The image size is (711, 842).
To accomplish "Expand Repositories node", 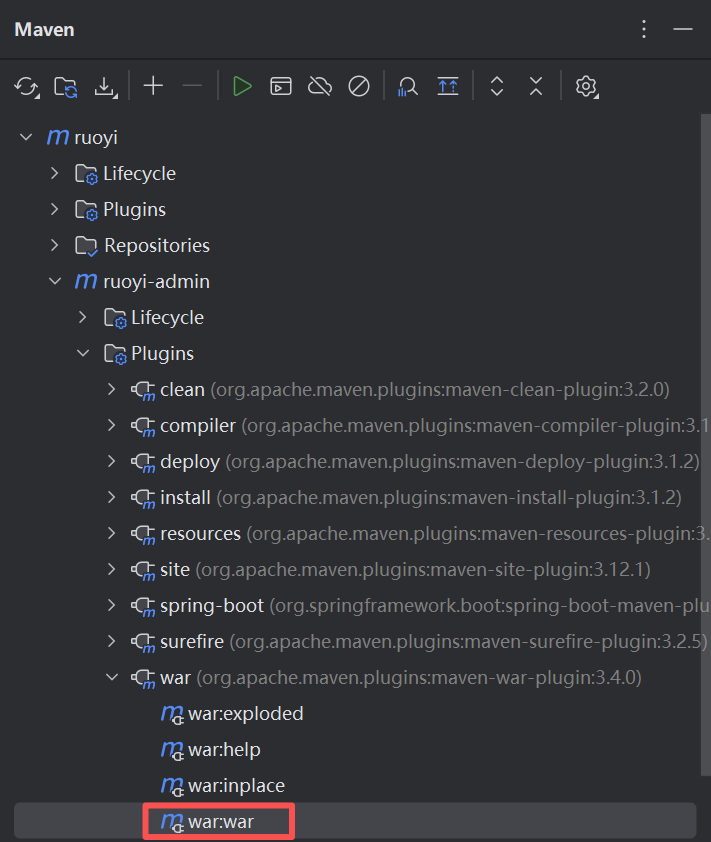I will (x=54, y=245).
